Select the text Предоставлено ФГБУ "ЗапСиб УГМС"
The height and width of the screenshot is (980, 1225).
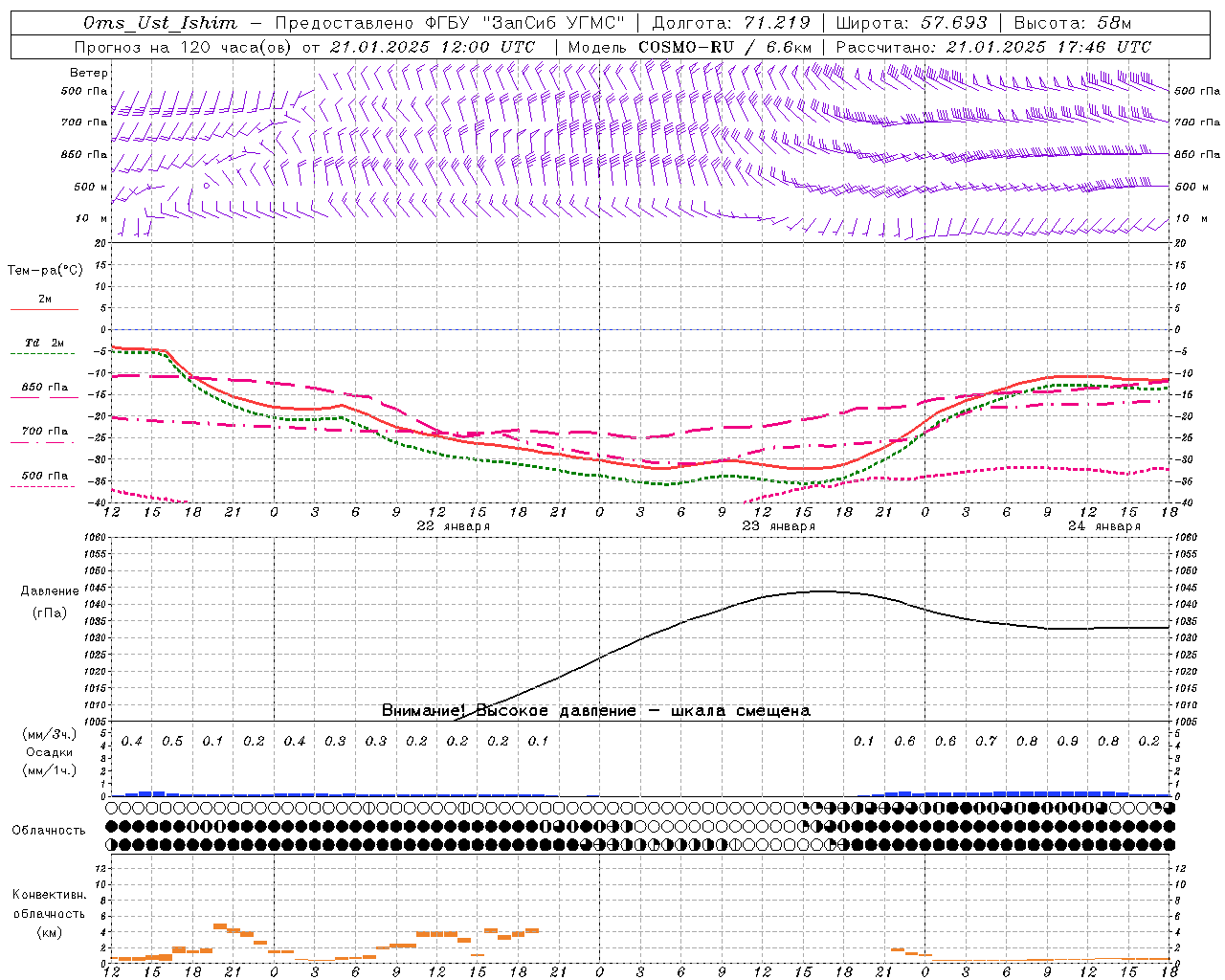tap(451, 23)
